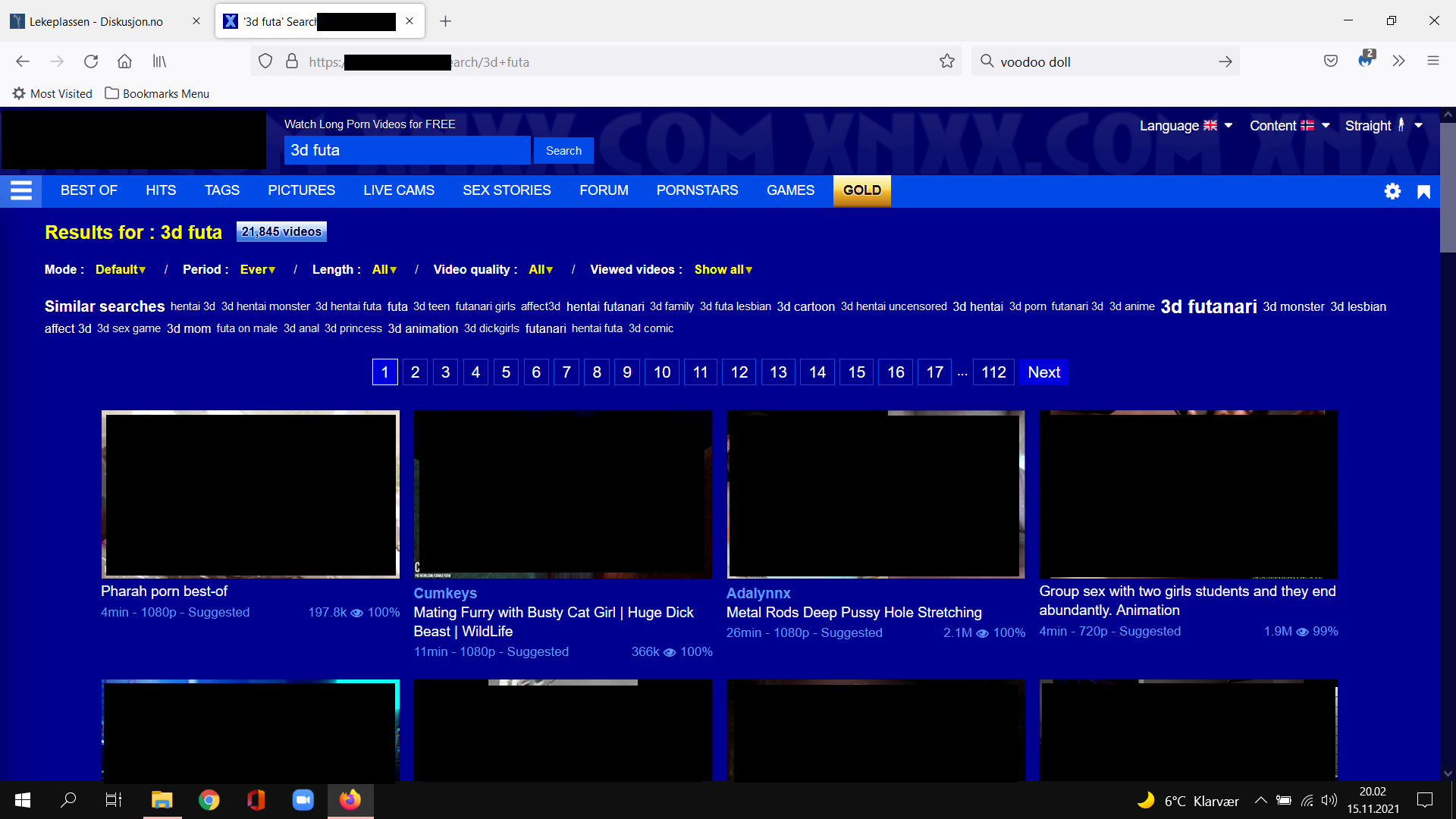
Task: Open the BEST OF menu
Action: [89, 190]
